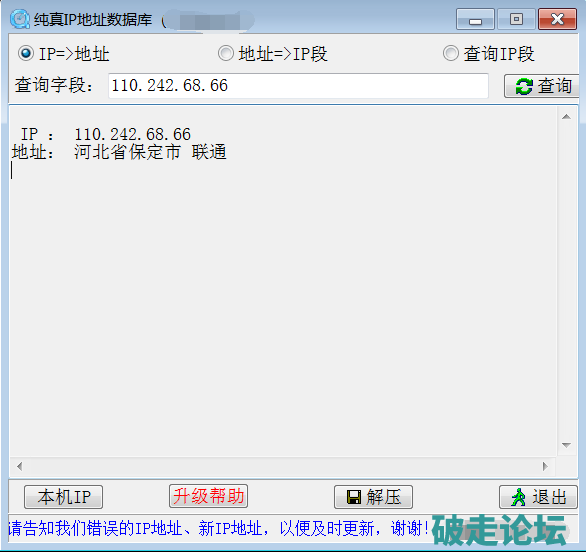Click the 本机IP button
Viewport: 586px width, 552px height.
coord(64,497)
